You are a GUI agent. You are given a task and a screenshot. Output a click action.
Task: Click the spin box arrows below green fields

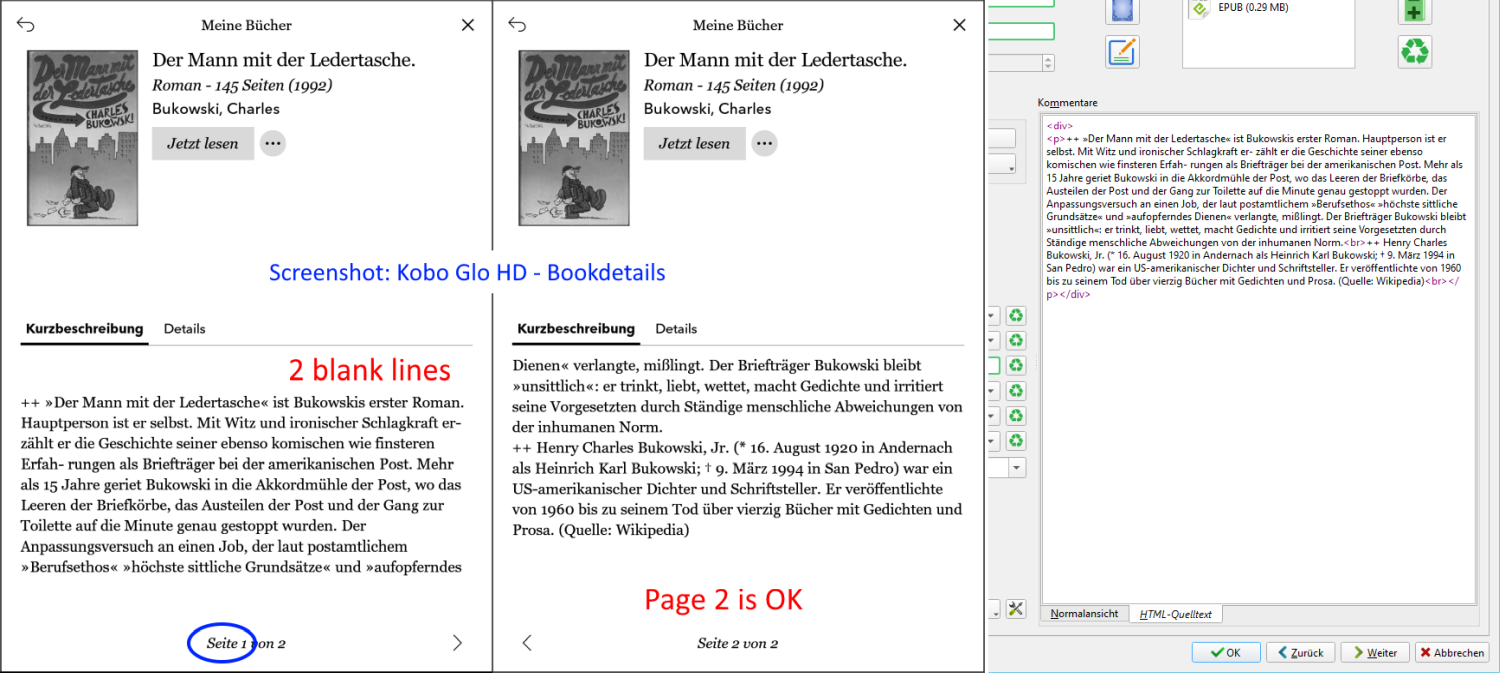1048,62
